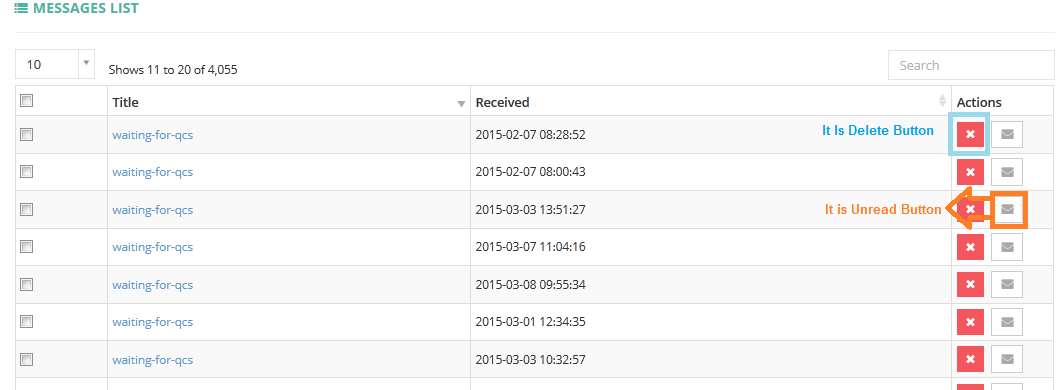
Task: Click envelope icon for 2015-03-03 10:32:57 message
Action: tap(1007, 358)
